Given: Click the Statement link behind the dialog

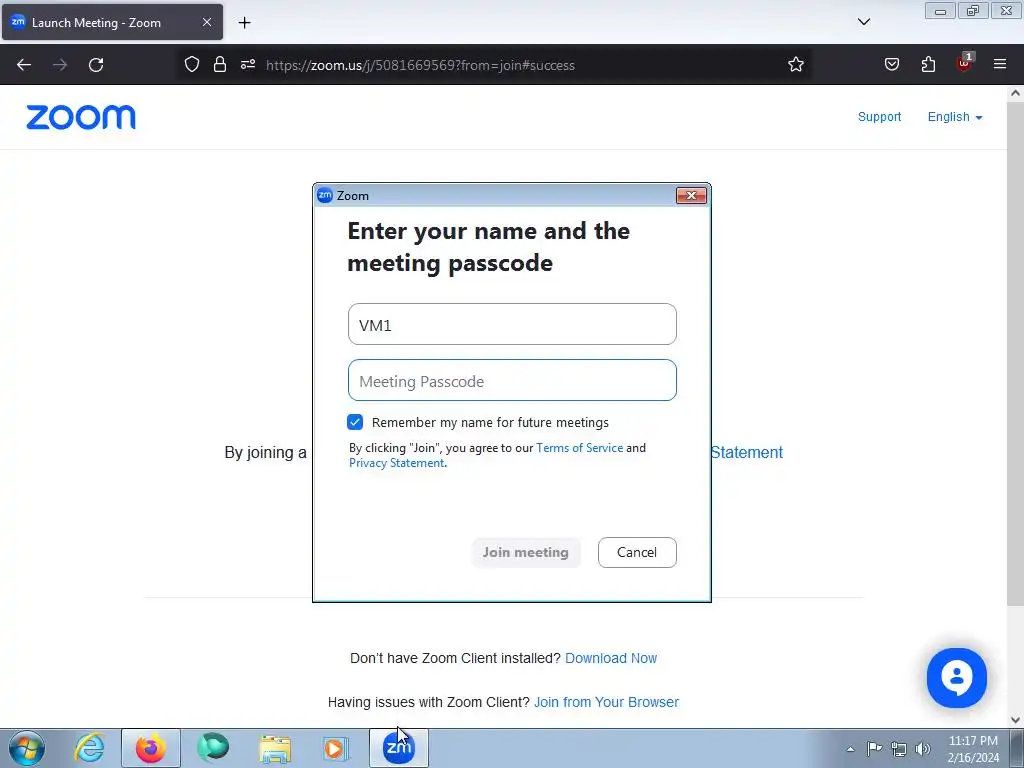Looking at the screenshot, I should pos(746,453).
